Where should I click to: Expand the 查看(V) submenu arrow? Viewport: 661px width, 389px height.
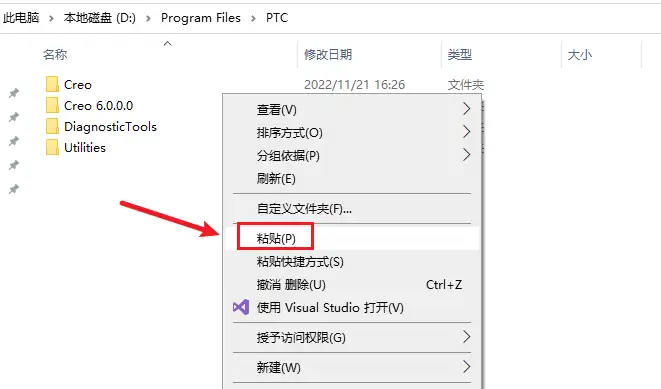click(466, 109)
